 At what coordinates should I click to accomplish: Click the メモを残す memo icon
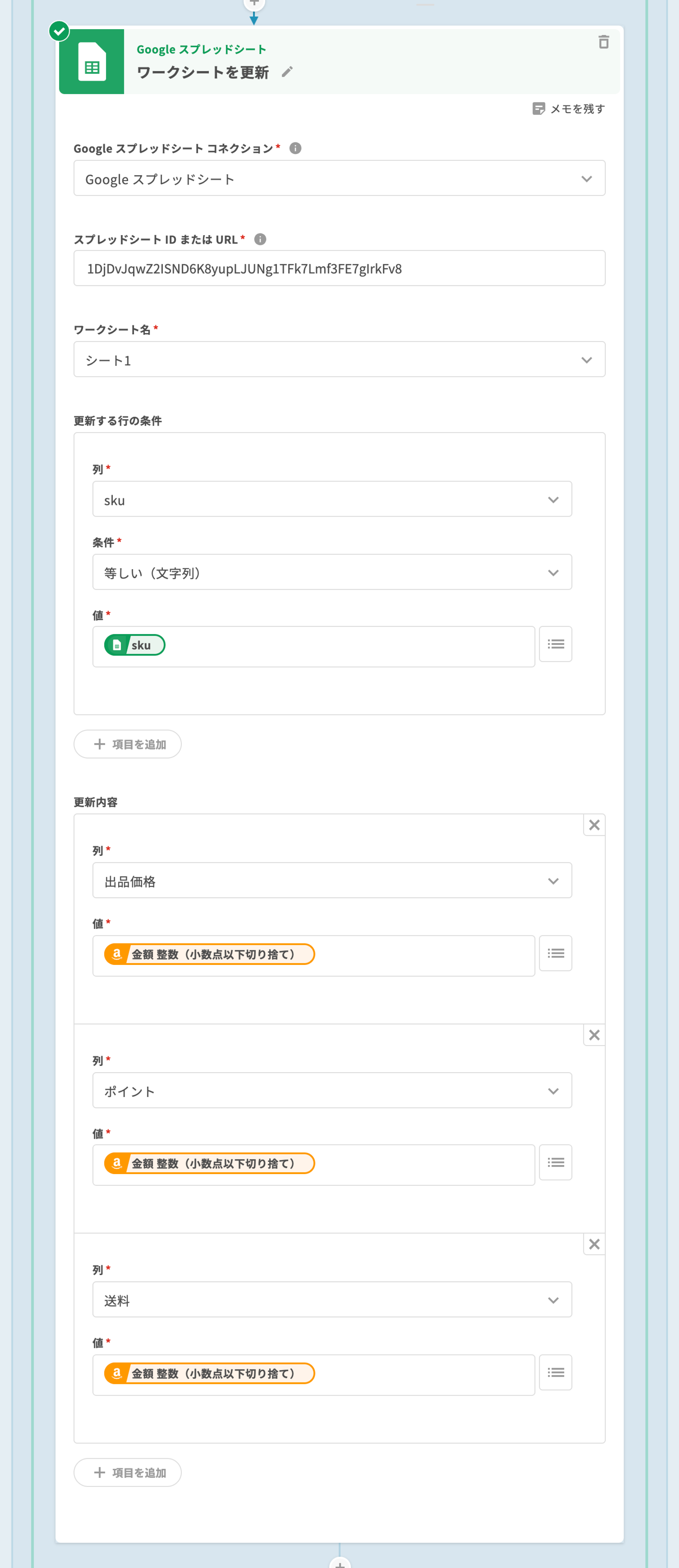tap(538, 108)
